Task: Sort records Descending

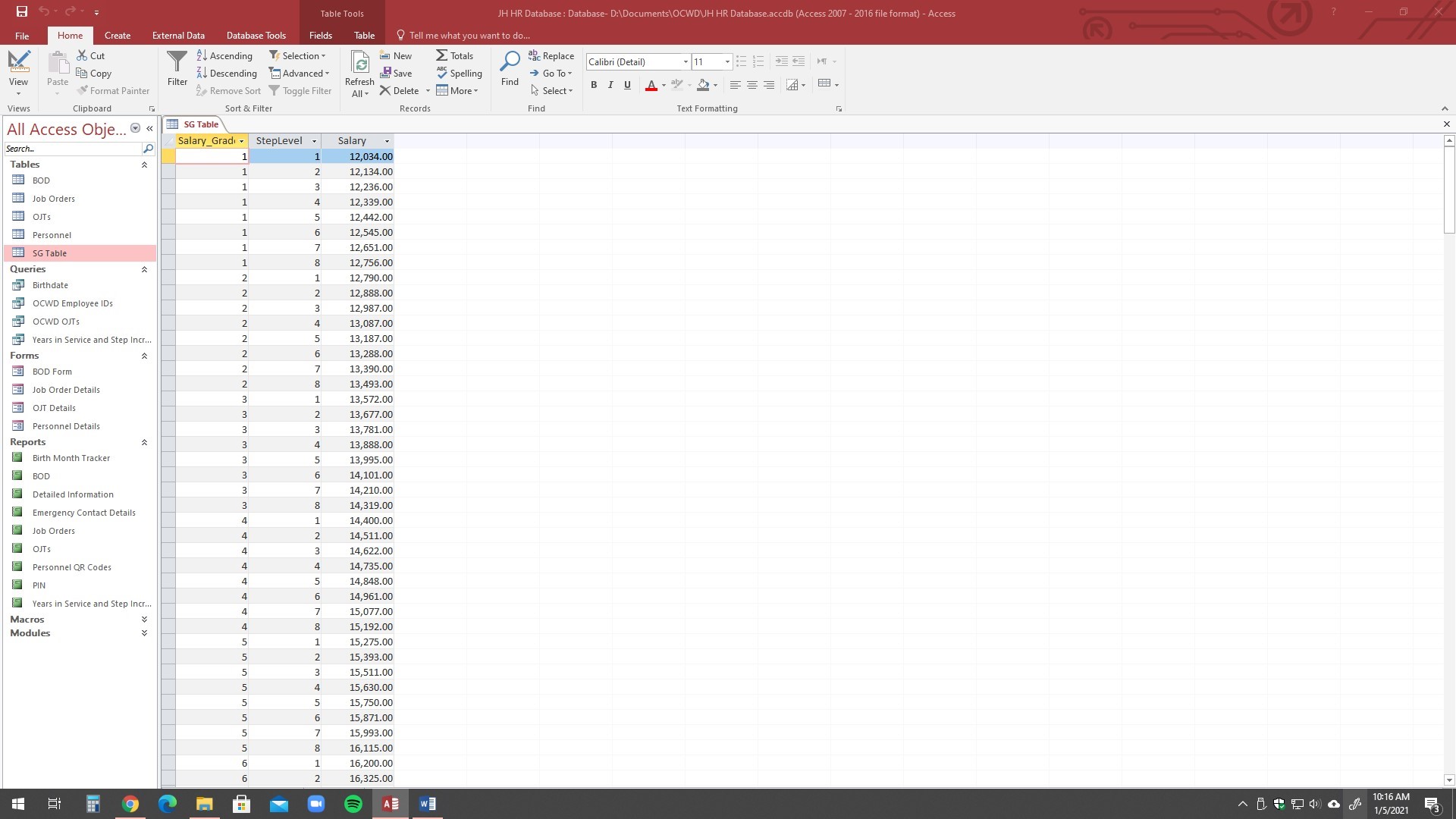Action: coord(227,73)
